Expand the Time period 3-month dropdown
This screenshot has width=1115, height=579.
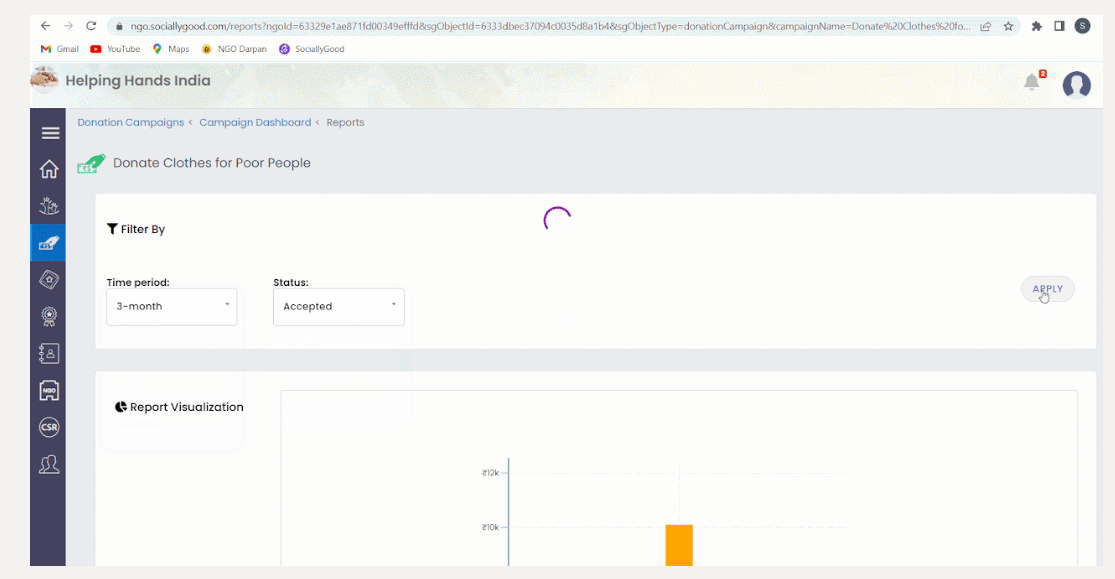point(171,307)
